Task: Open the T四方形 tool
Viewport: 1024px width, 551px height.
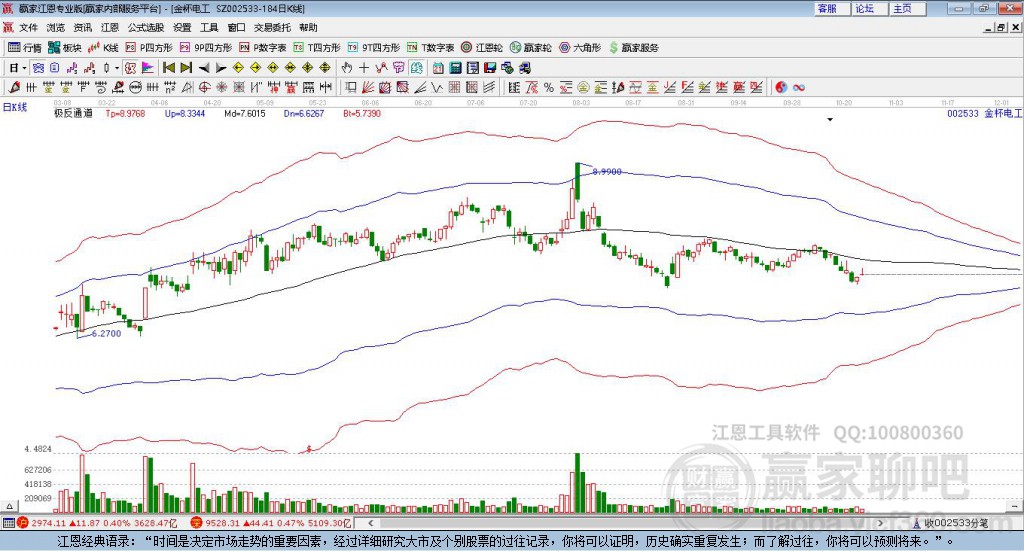Action: tap(317, 48)
